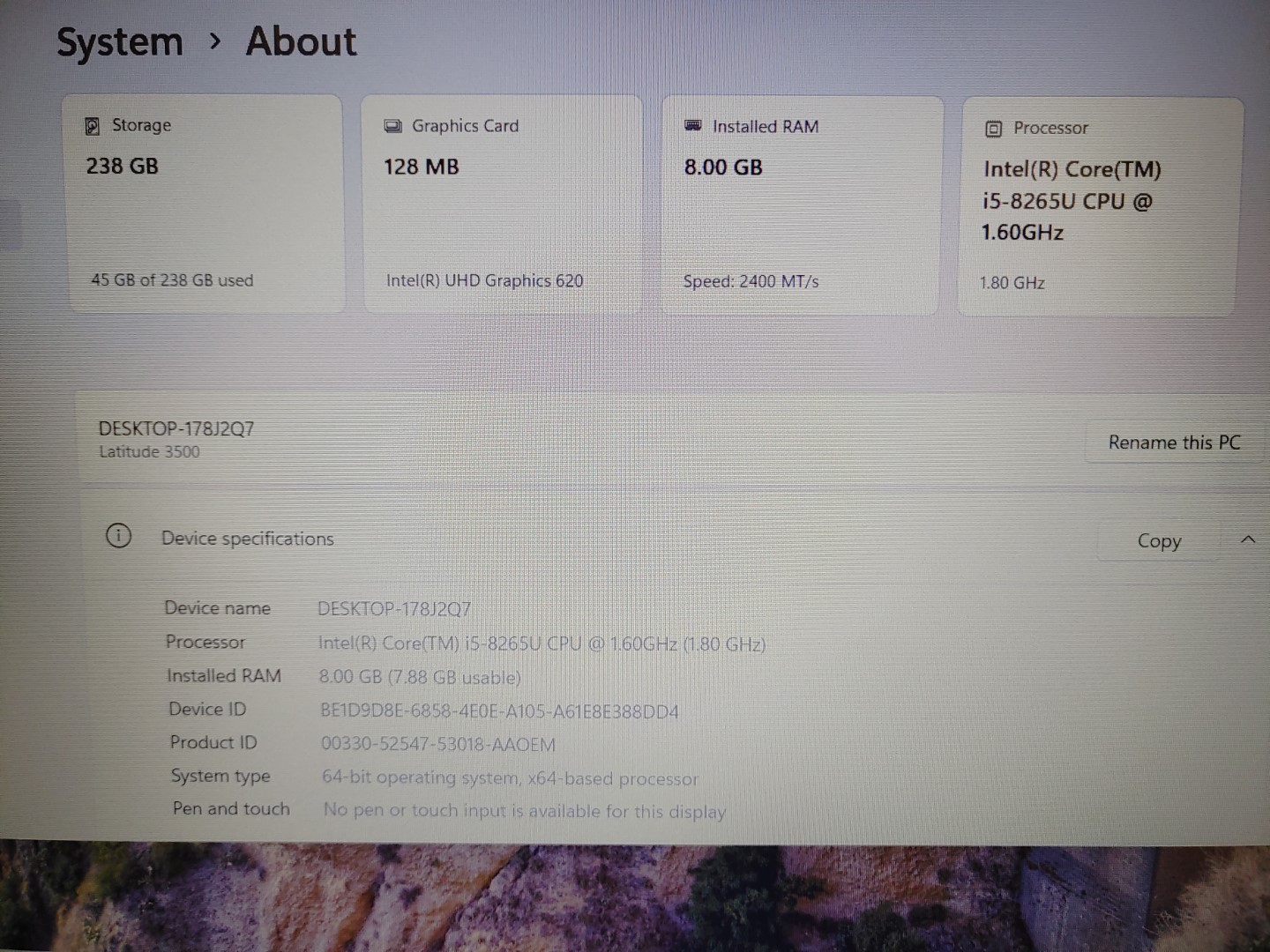Click the Device ID value text

point(499,711)
